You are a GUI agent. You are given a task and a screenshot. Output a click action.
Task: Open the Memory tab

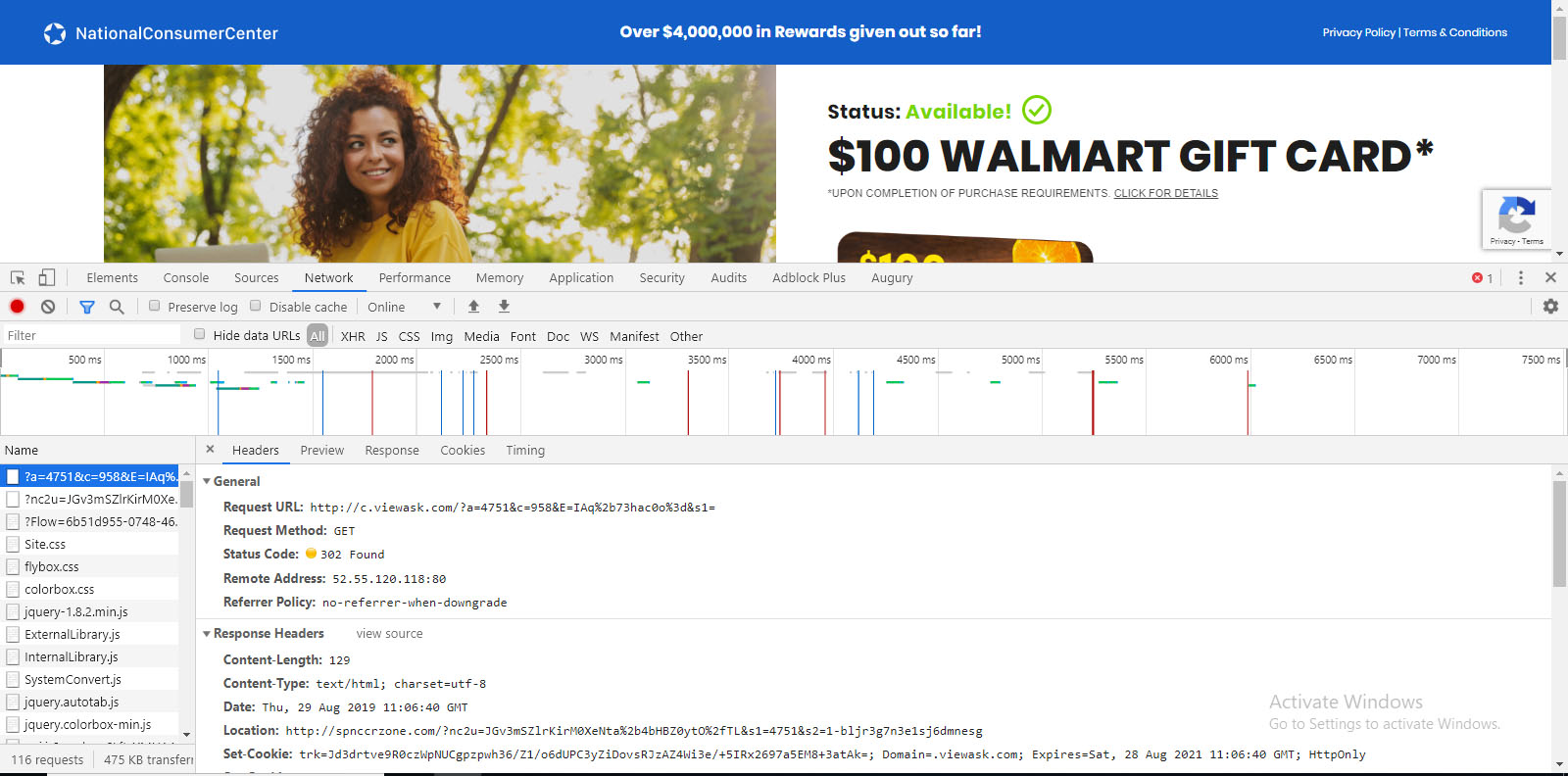[x=500, y=278]
